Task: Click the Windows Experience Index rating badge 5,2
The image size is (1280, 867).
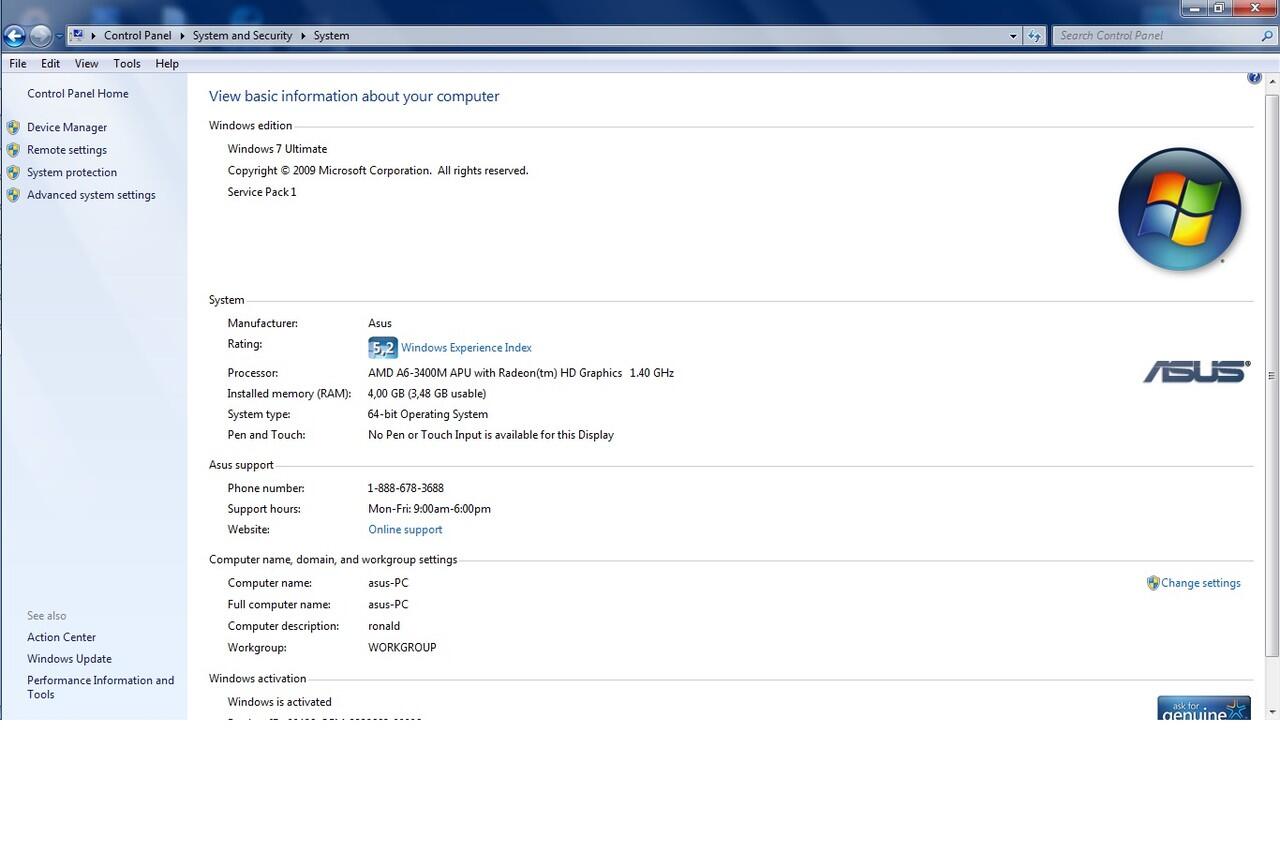Action: click(x=383, y=348)
